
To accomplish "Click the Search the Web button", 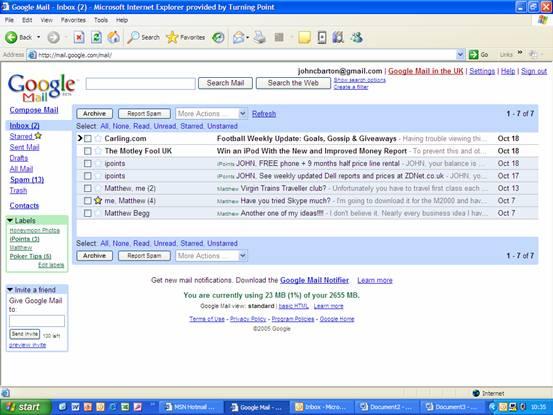I will pos(293,83).
